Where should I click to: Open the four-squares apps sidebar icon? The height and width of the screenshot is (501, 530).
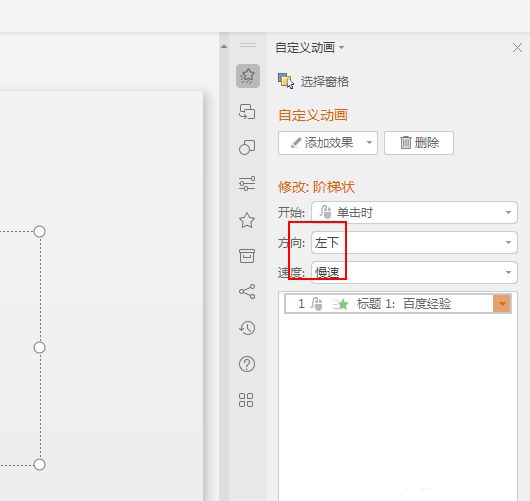246,400
